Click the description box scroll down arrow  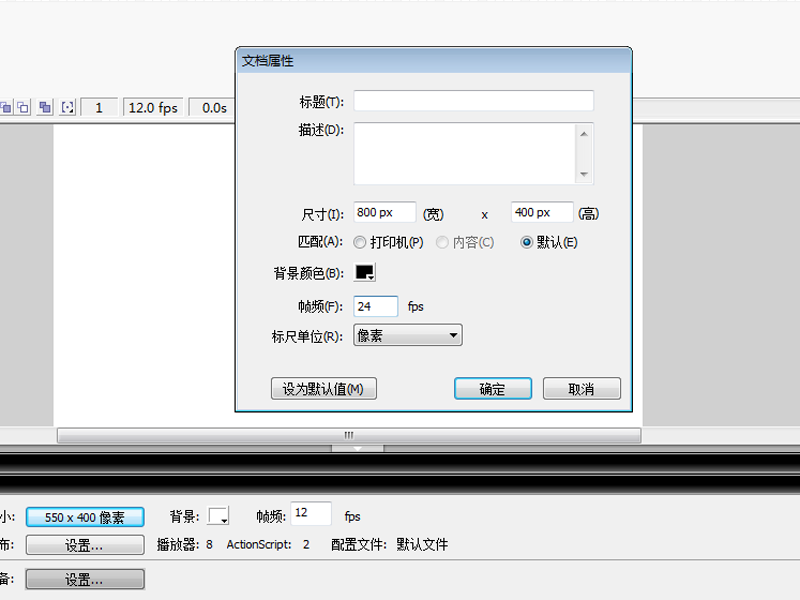[584, 174]
